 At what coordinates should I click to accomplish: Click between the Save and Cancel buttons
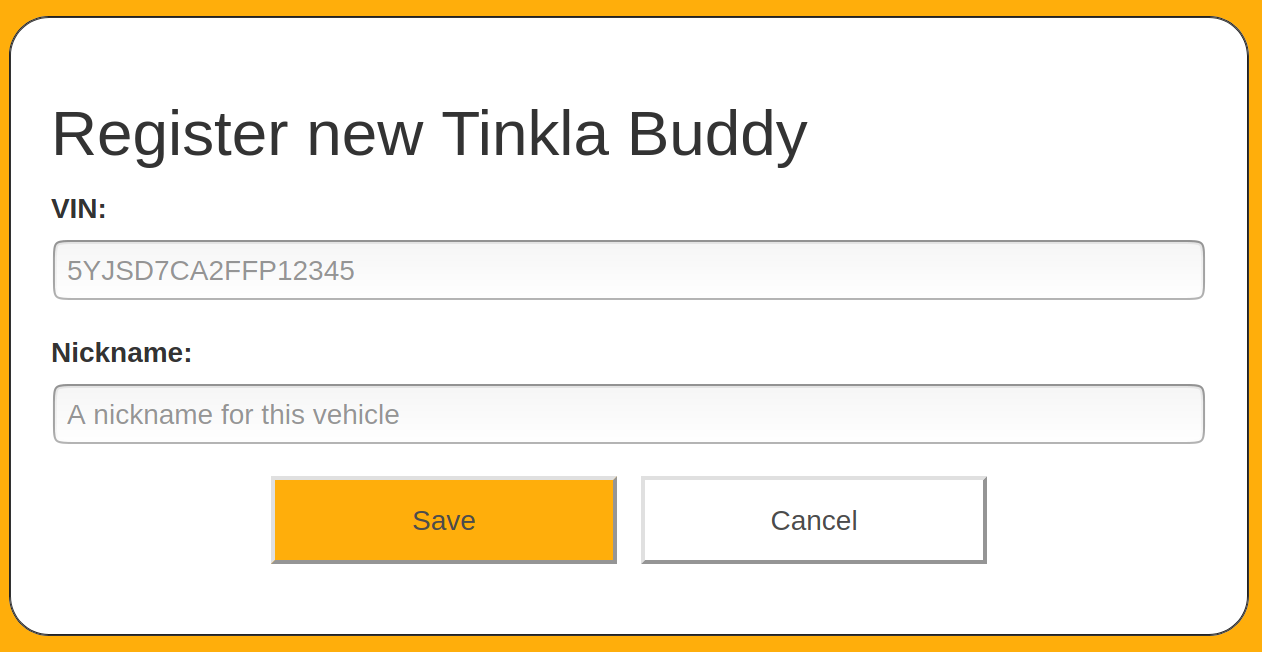pos(629,520)
